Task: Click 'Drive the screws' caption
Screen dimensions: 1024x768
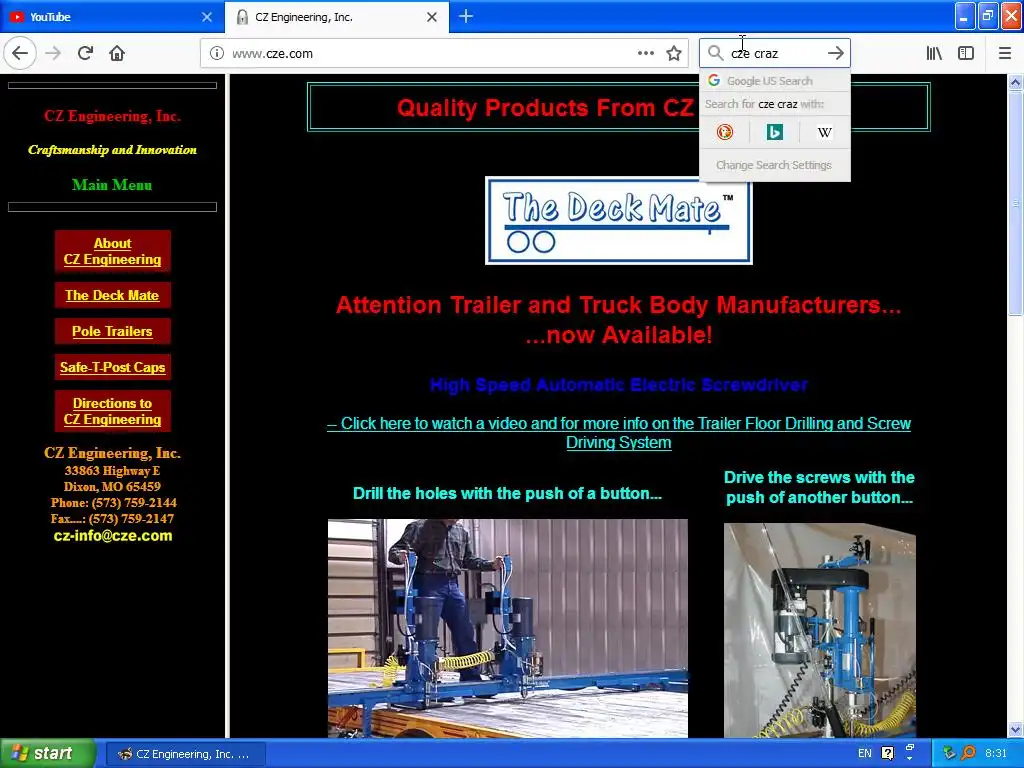Action: tap(820, 487)
